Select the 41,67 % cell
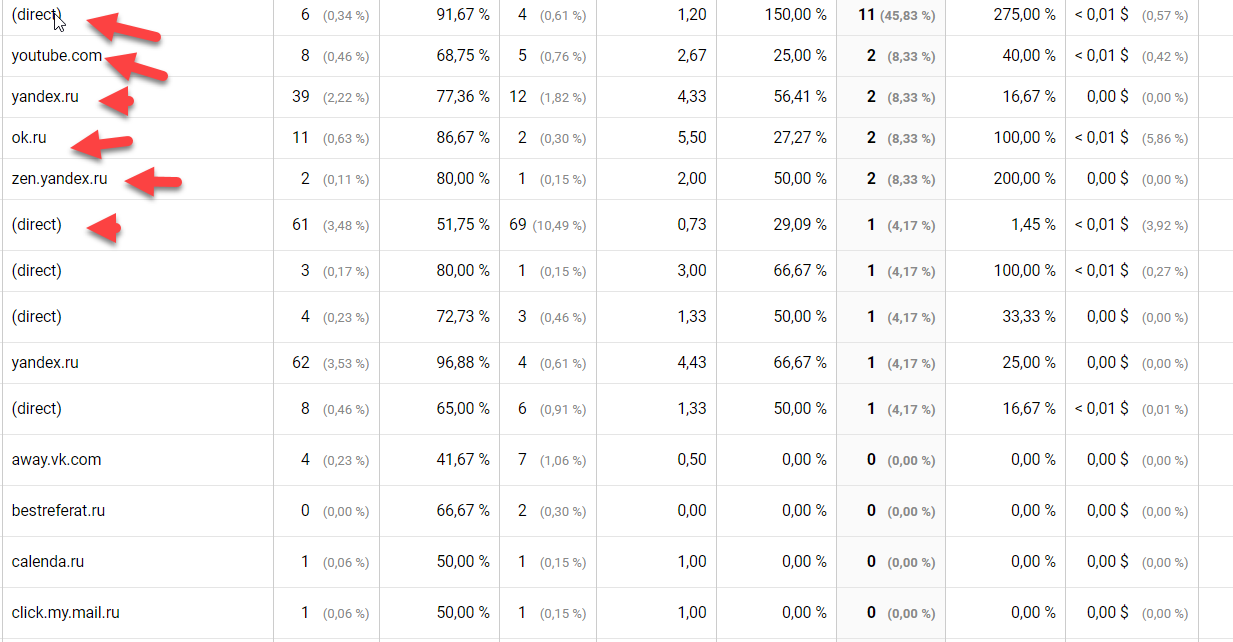Viewport: 1233px width, 642px height. [463, 460]
